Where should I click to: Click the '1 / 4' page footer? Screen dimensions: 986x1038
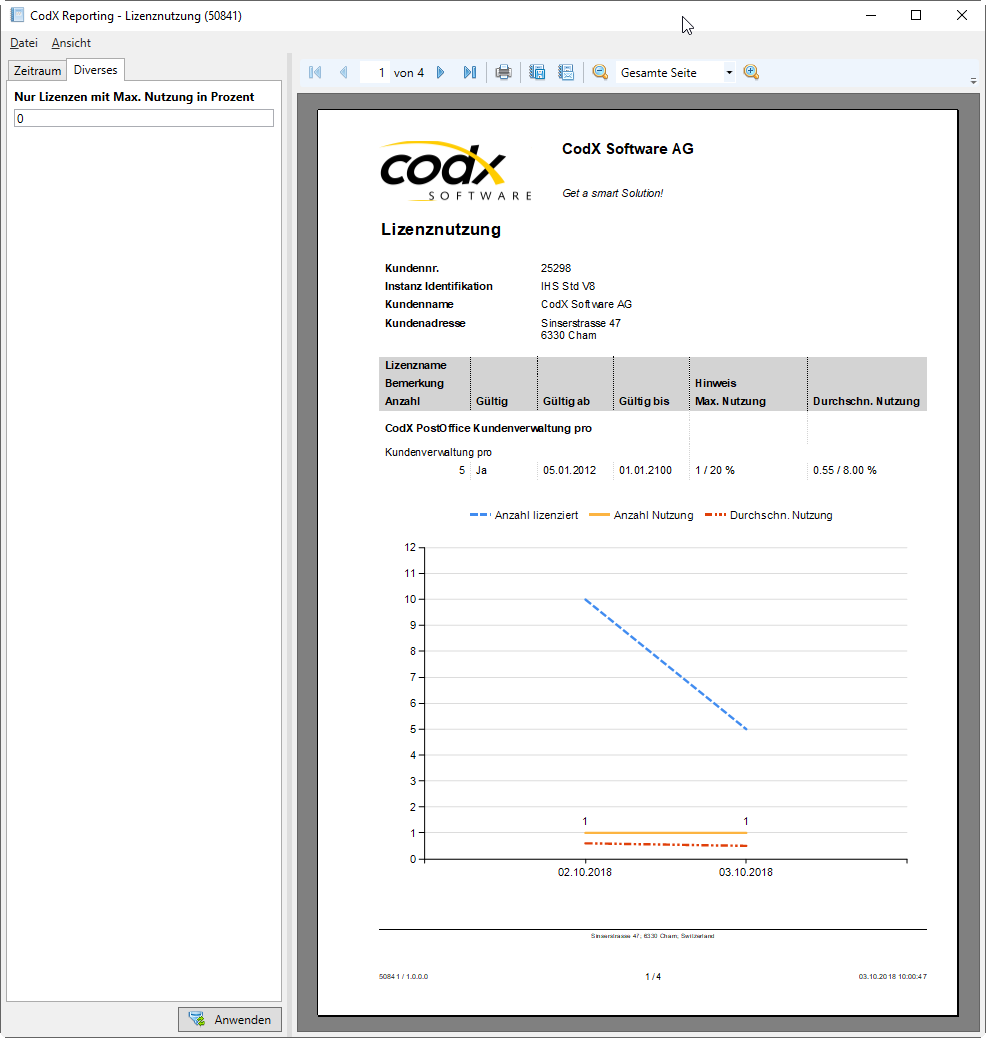(653, 976)
